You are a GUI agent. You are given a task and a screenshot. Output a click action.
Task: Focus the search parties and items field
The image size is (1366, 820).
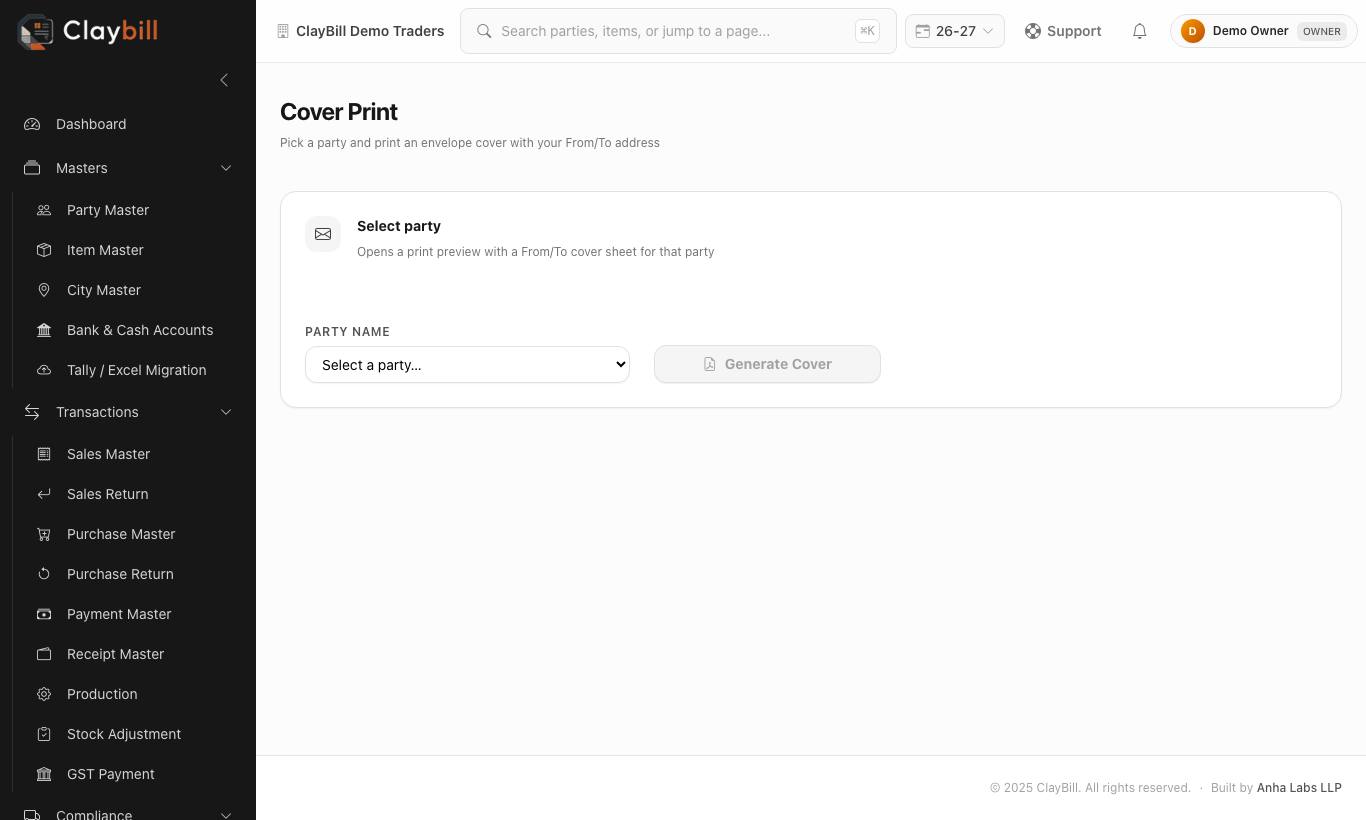coord(678,31)
